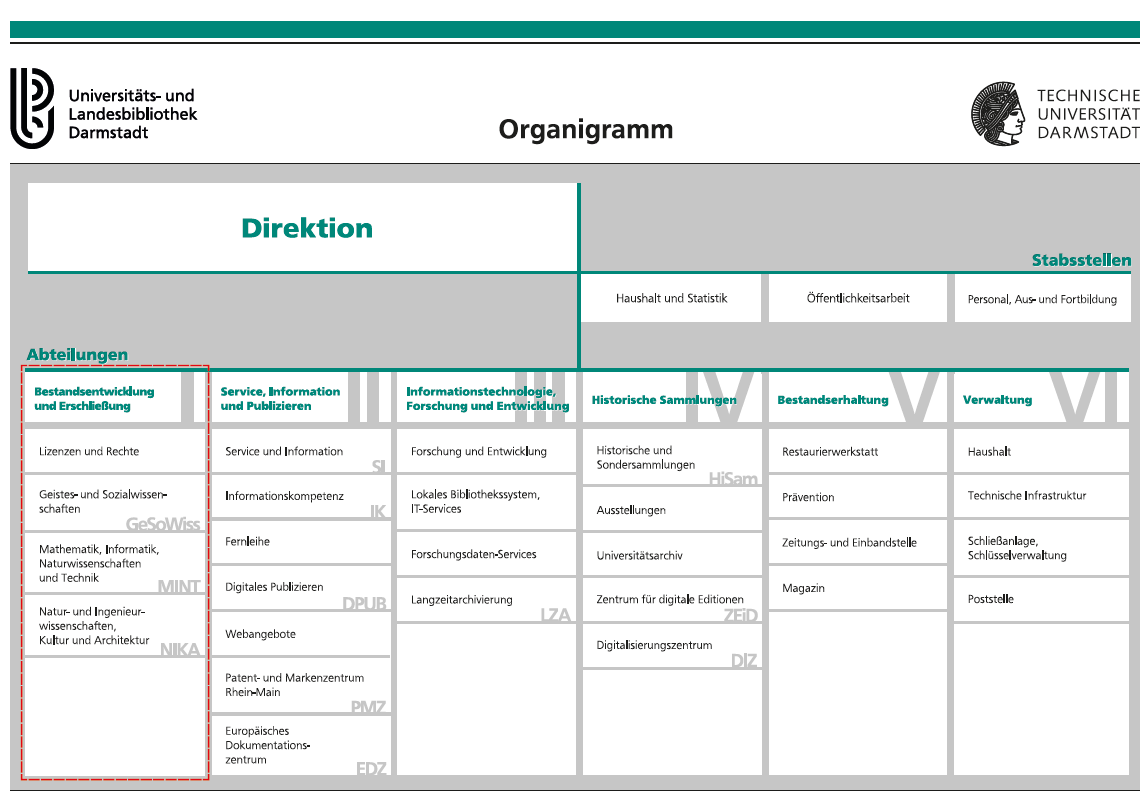Select Bestandserhaltung department header
The image size is (1140, 792).
(x=858, y=398)
